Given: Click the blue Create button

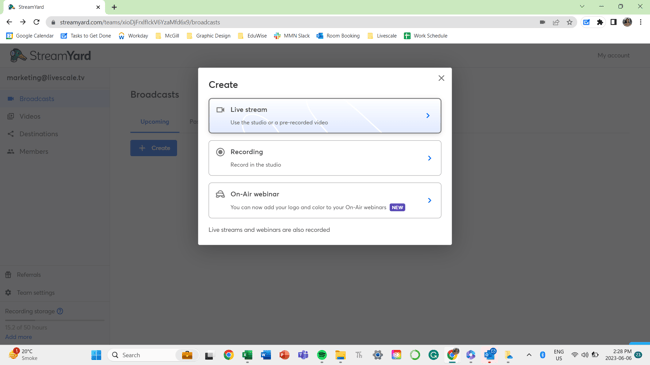Looking at the screenshot, I should (x=153, y=148).
